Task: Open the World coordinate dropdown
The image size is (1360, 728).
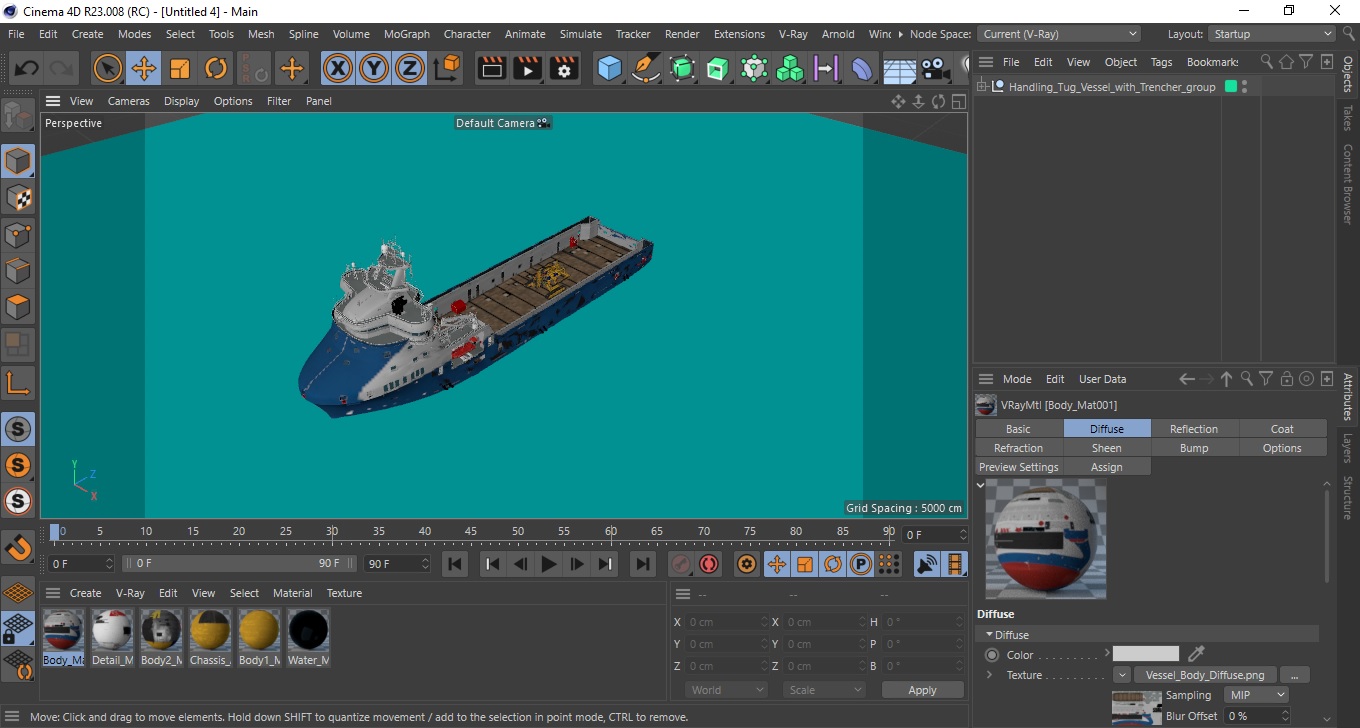Action: coord(727,690)
